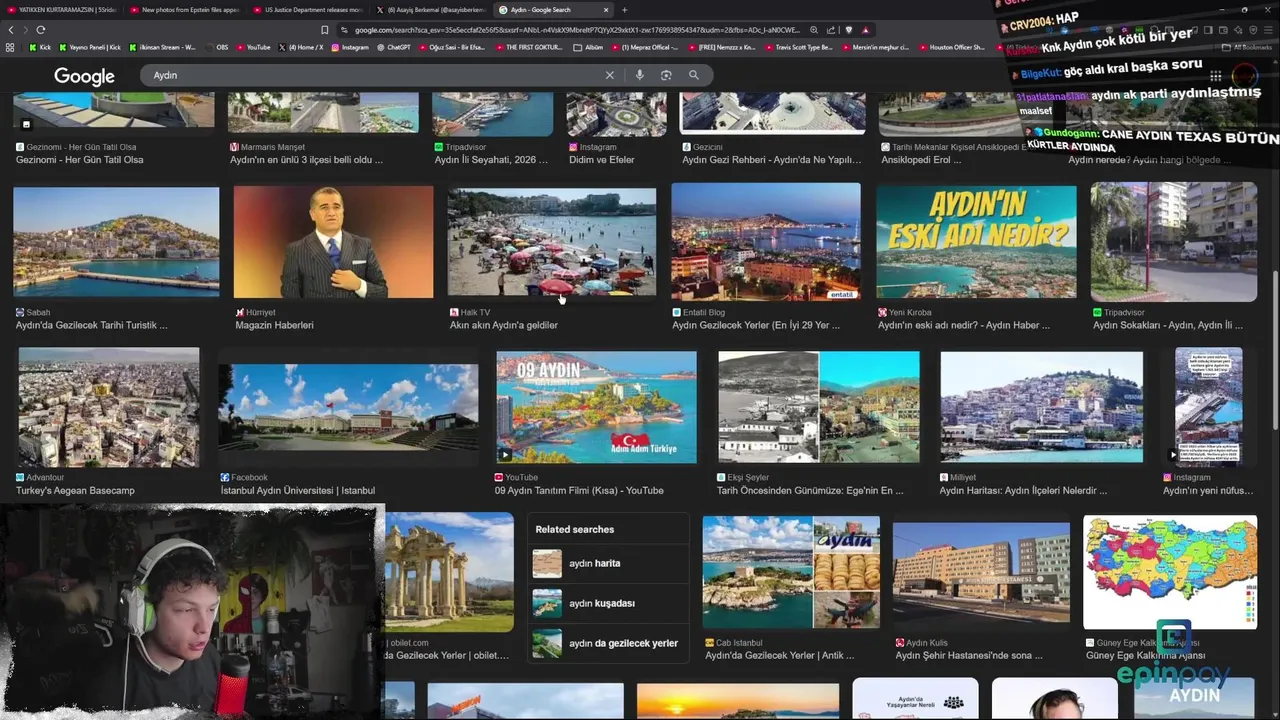This screenshot has height=720, width=1280.
Task: Open the ancient temple columns thumbnail
Action: 449,572
